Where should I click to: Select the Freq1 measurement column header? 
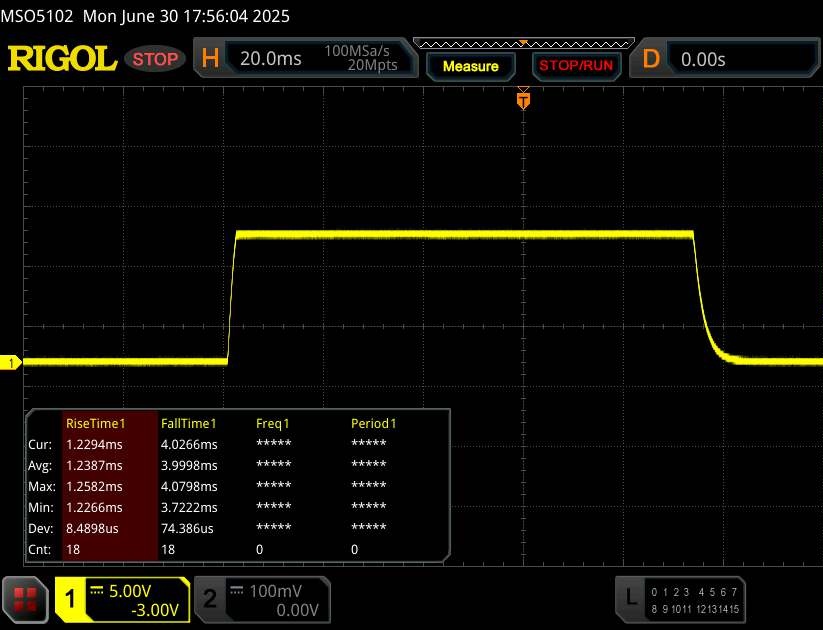tap(272, 423)
